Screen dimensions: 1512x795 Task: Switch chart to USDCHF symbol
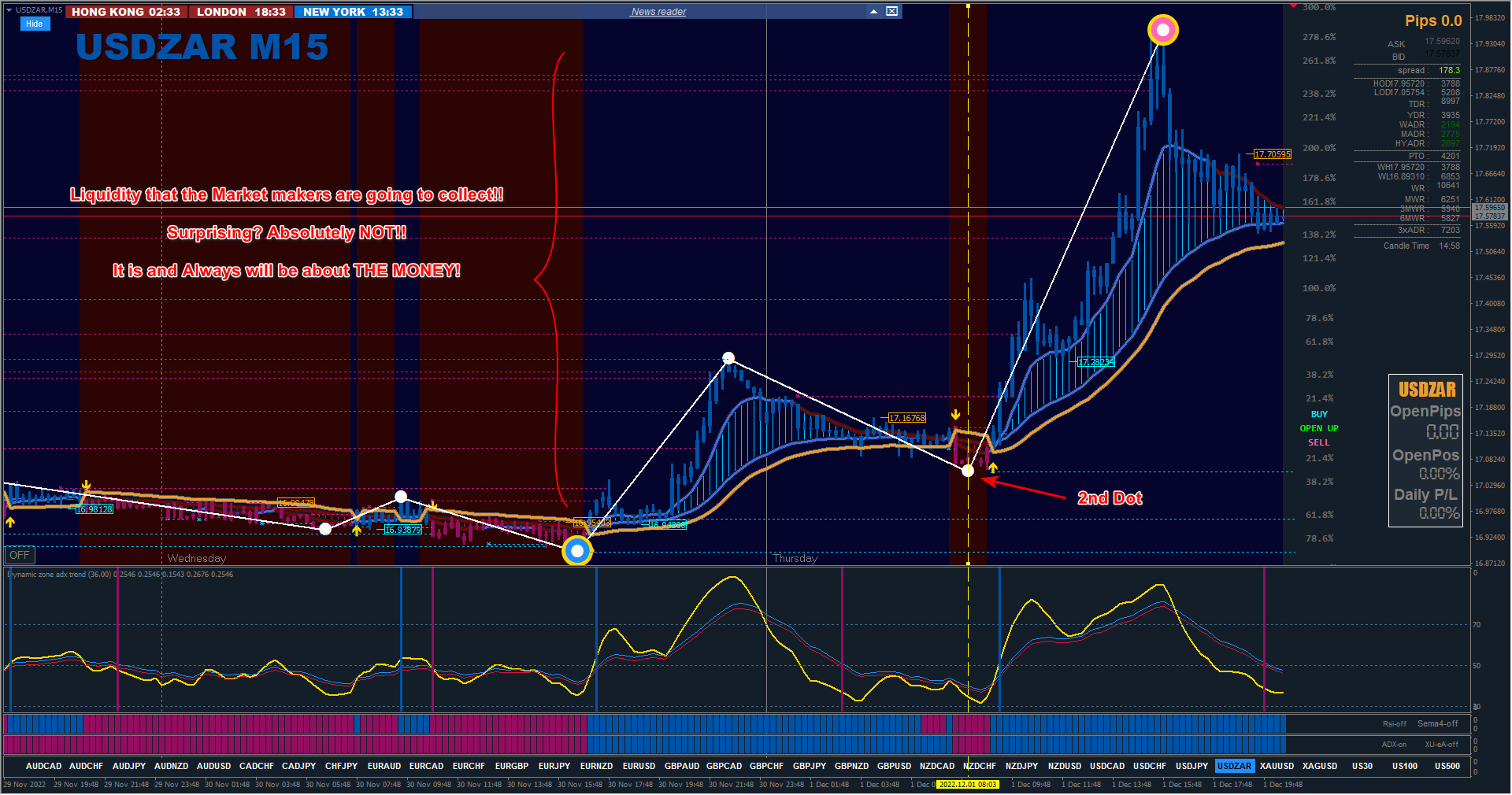pos(1150,766)
